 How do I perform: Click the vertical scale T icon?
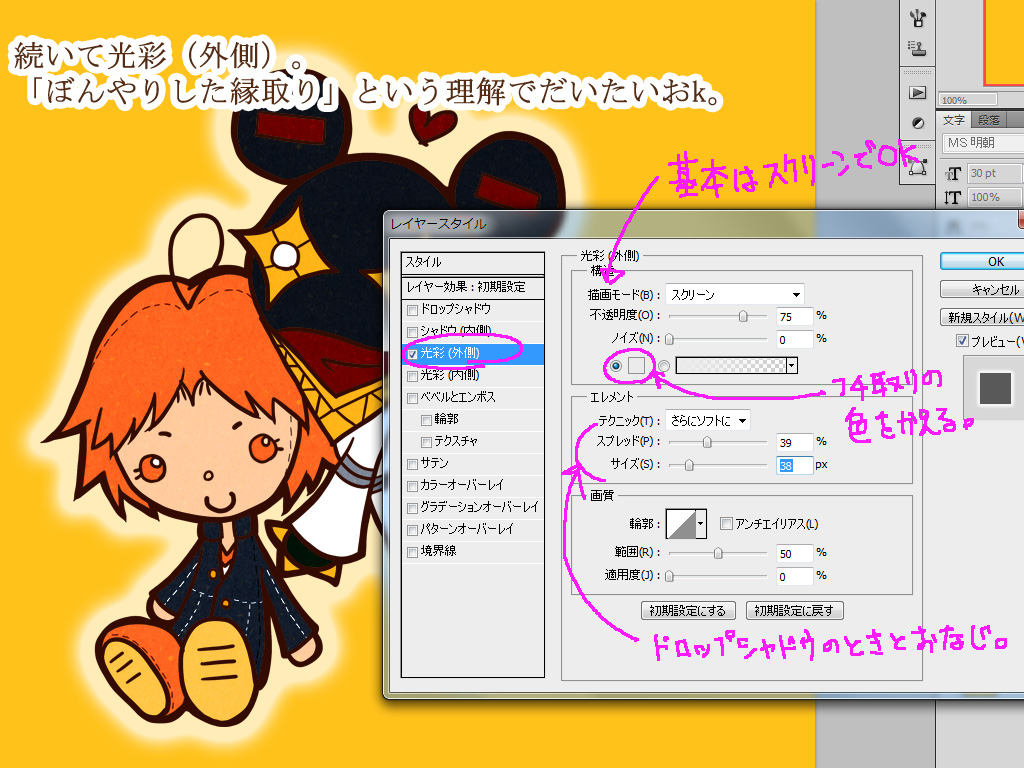[x=953, y=198]
